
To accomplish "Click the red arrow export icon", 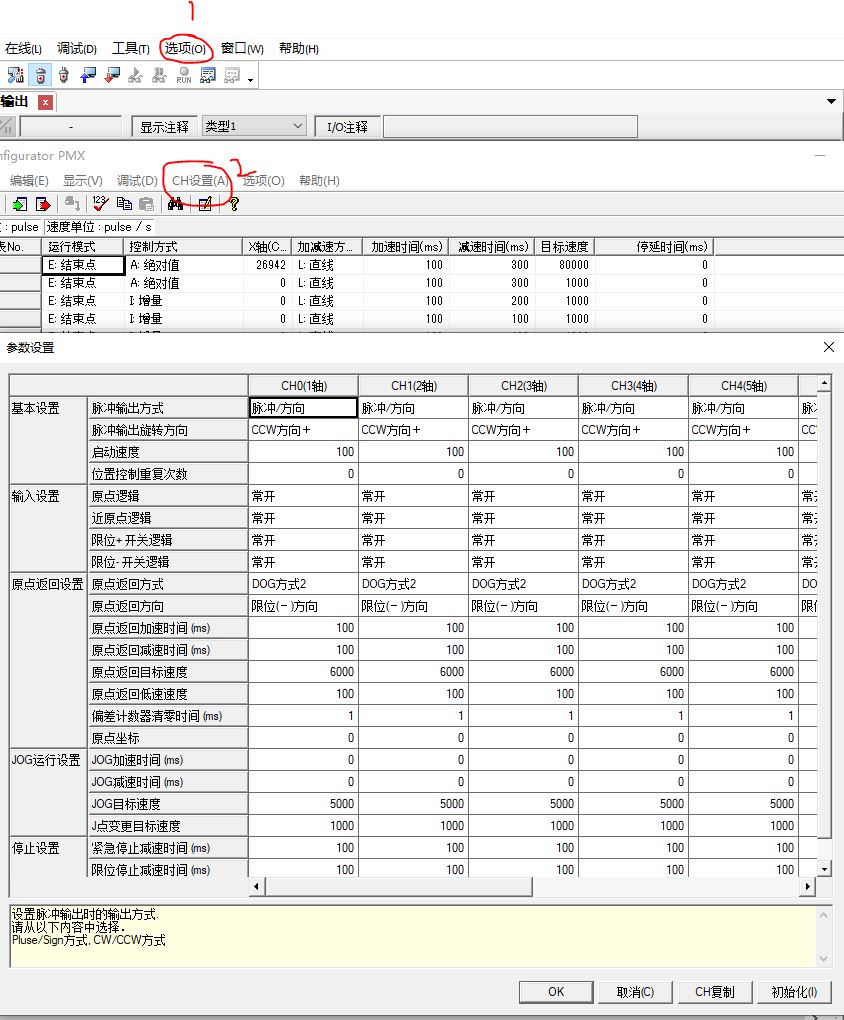I will [43, 204].
